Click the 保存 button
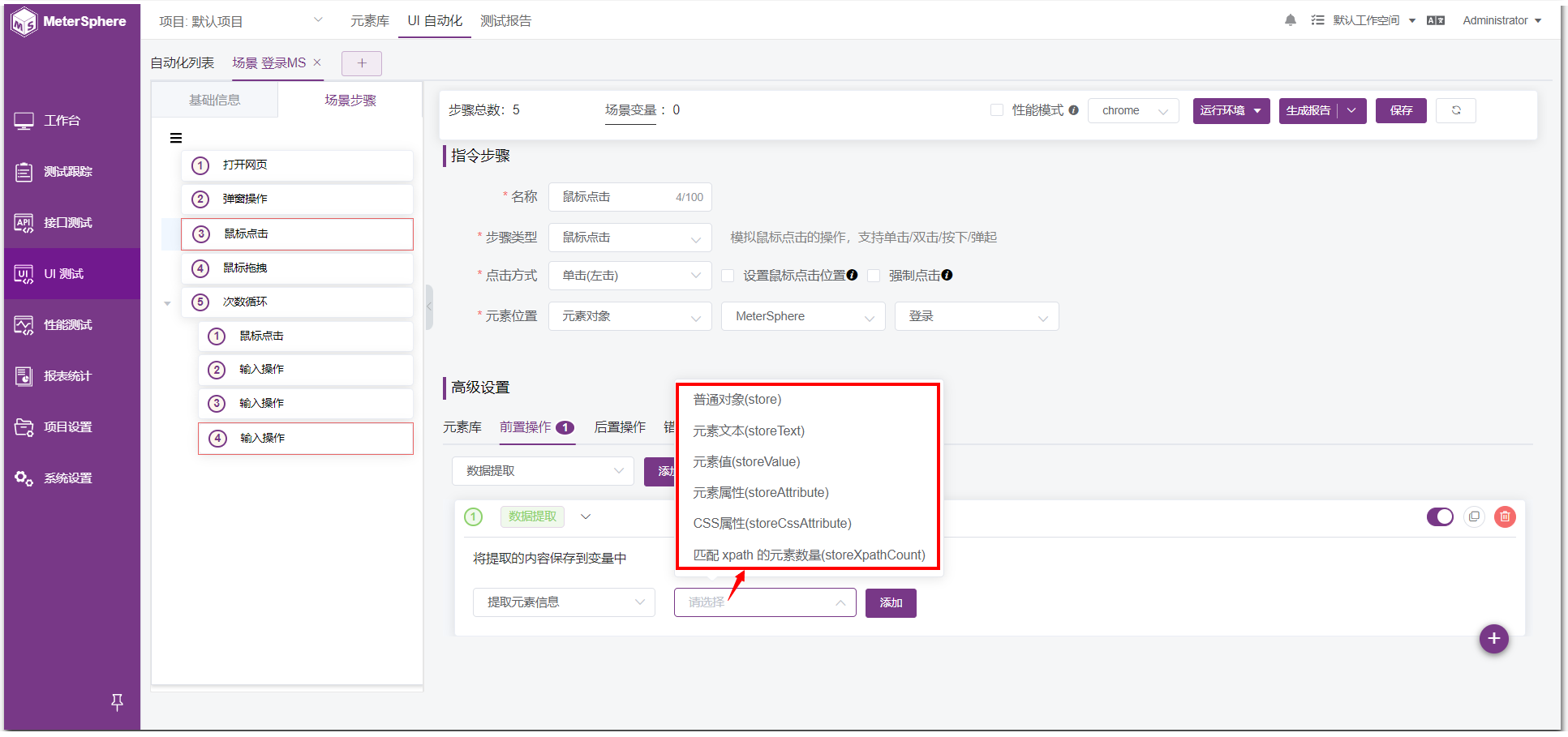Viewport: 1568px width, 737px height. click(1401, 110)
